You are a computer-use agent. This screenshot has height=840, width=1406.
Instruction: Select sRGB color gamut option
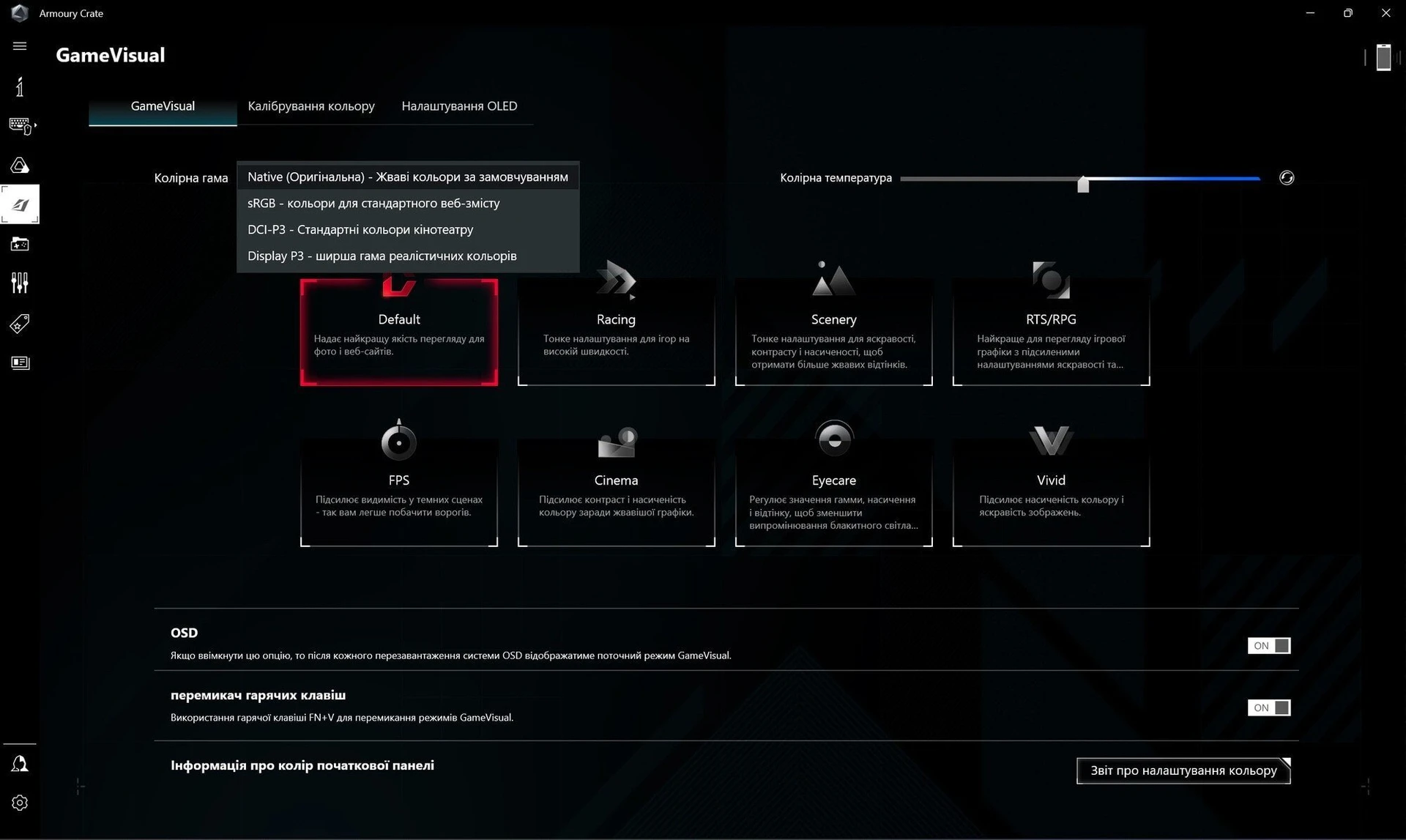(408, 203)
